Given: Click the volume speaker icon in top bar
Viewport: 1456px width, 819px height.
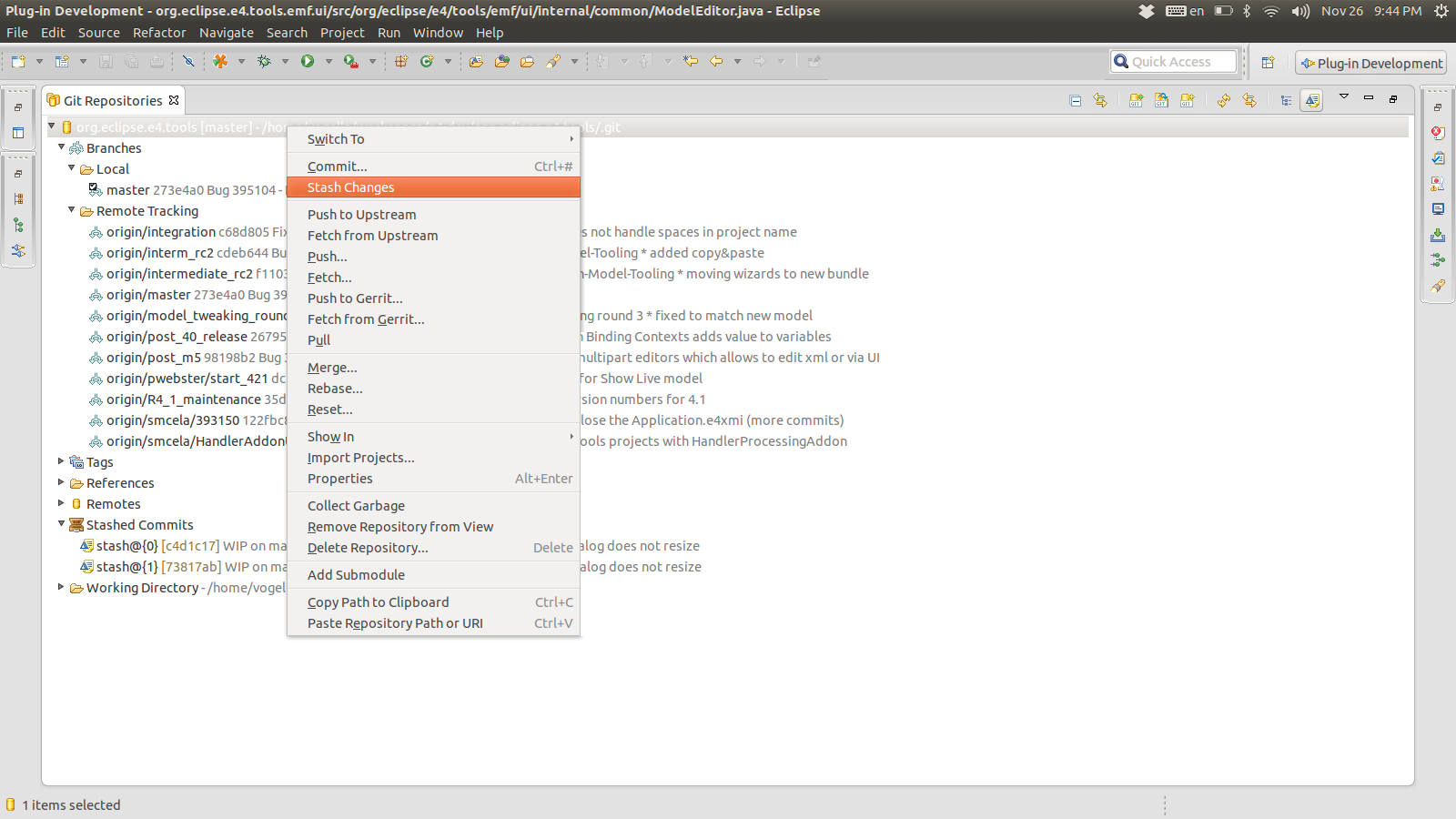Looking at the screenshot, I should [1300, 11].
